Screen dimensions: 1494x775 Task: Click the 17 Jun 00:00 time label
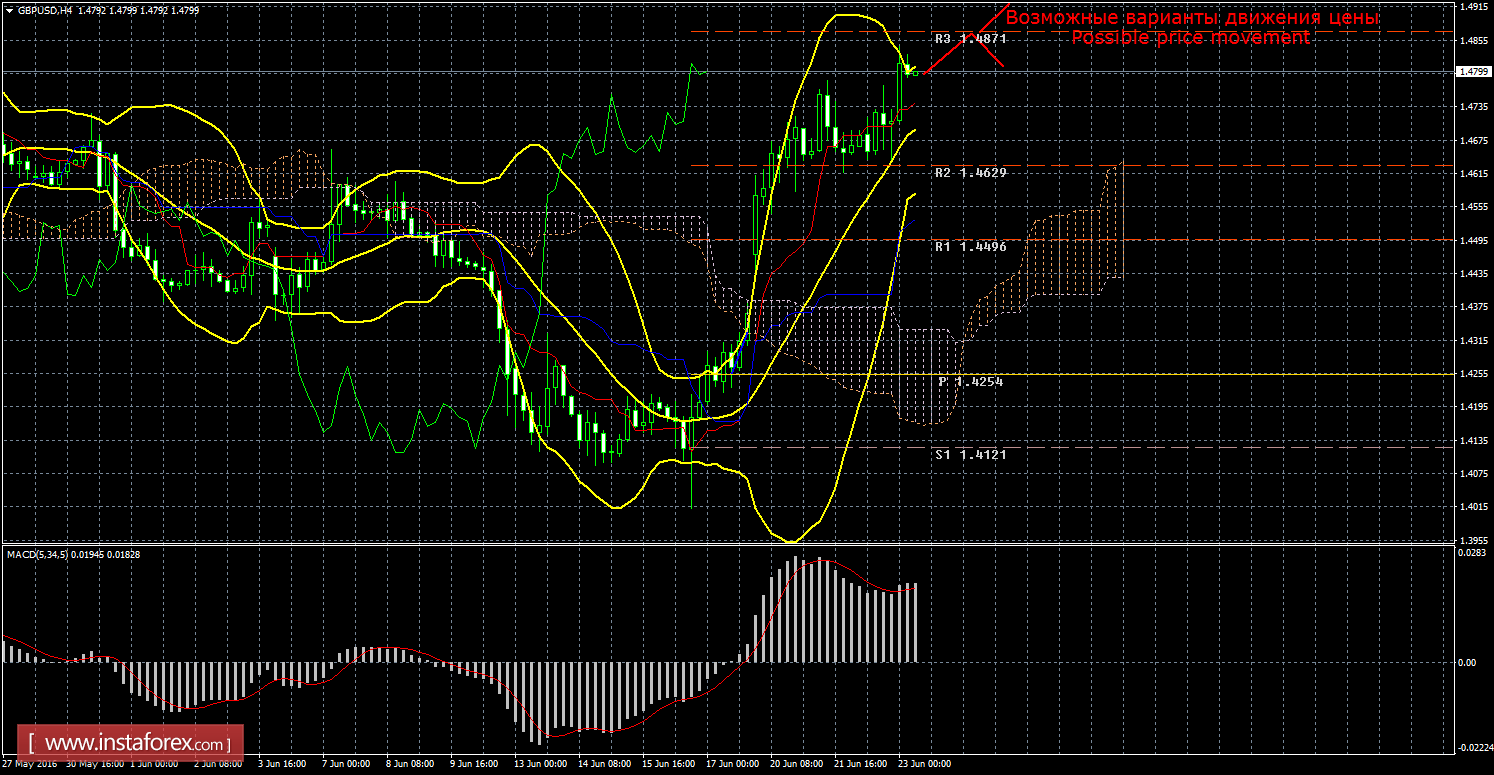click(732, 763)
